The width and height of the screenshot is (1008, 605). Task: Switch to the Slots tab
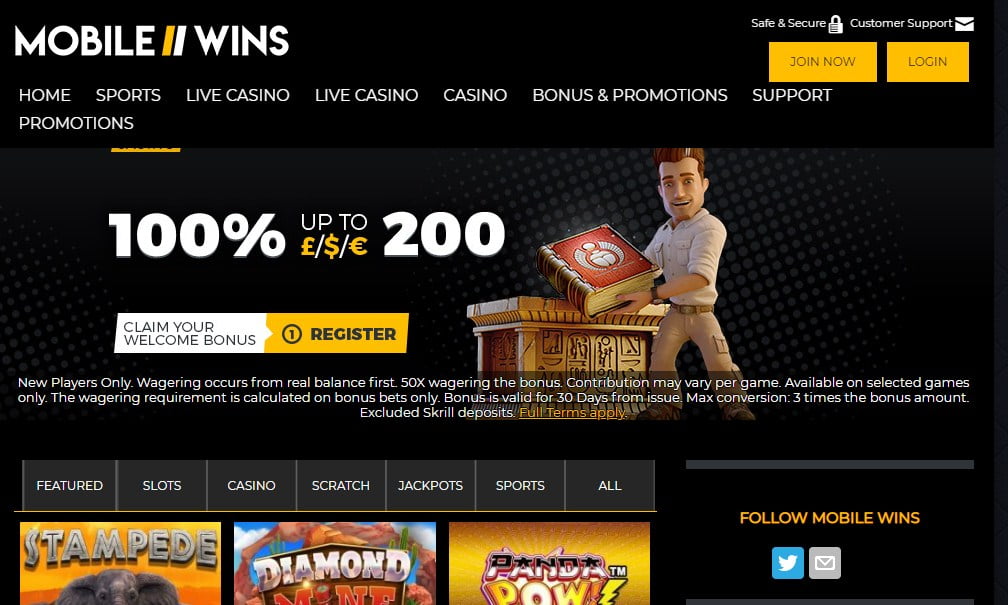pyautogui.click(x=162, y=485)
